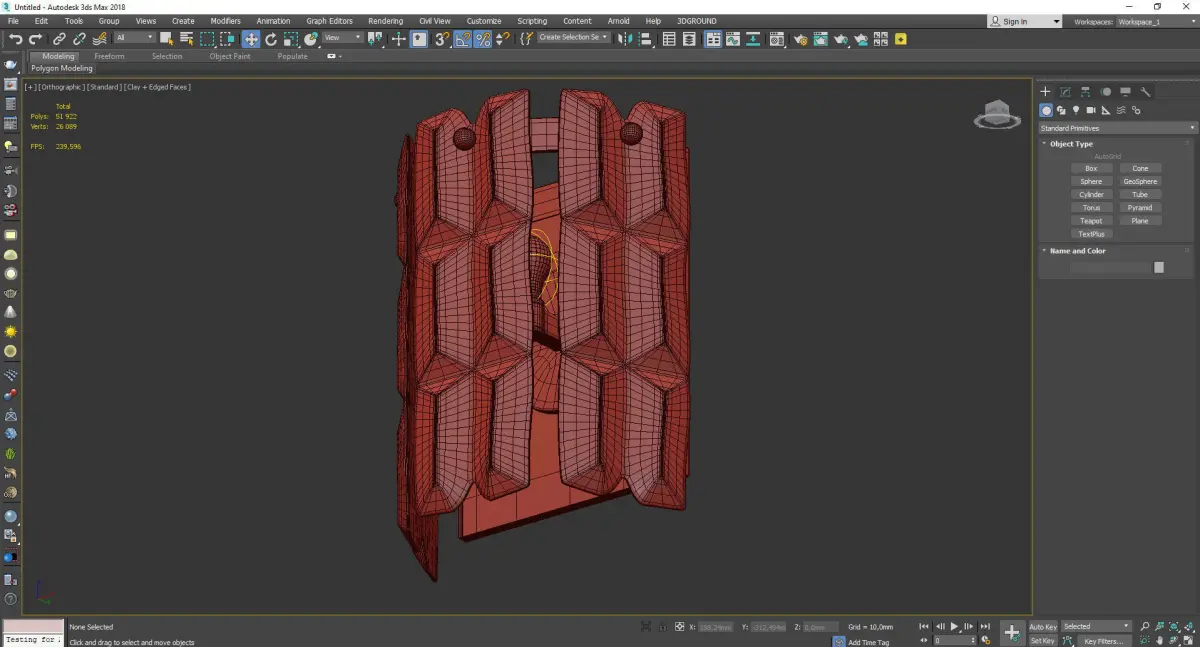The image size is (1200, 647).
Task: Toggle the 3D Snaps button
Action: coord(441,39)
